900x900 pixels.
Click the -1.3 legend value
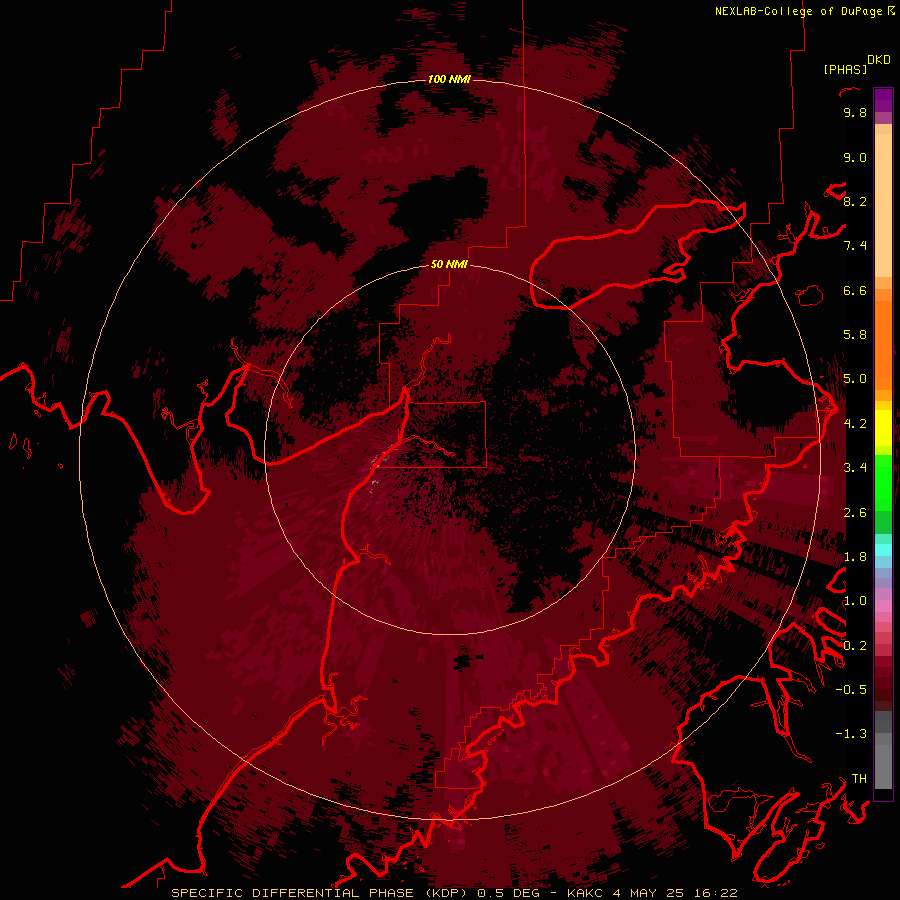851,734
